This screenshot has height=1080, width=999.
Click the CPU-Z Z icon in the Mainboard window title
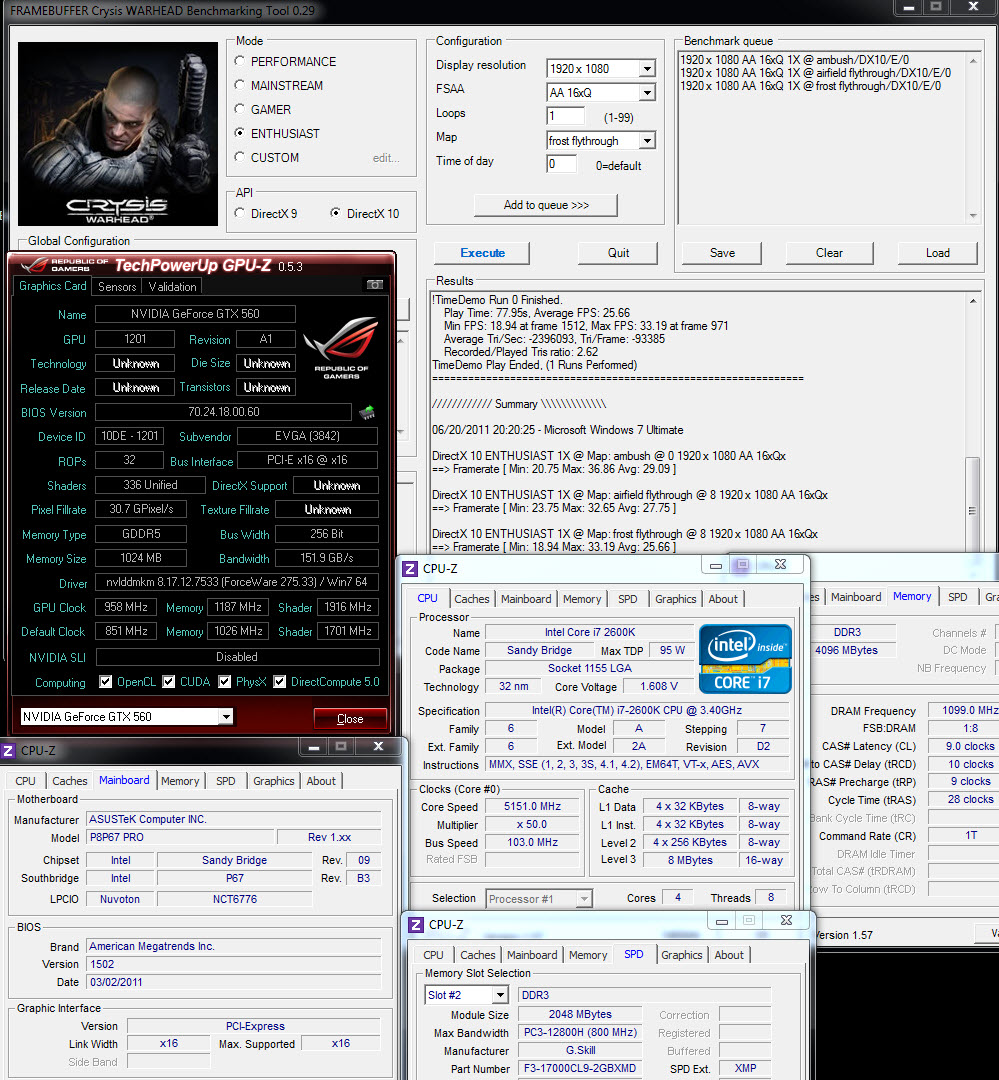point(8,750)
